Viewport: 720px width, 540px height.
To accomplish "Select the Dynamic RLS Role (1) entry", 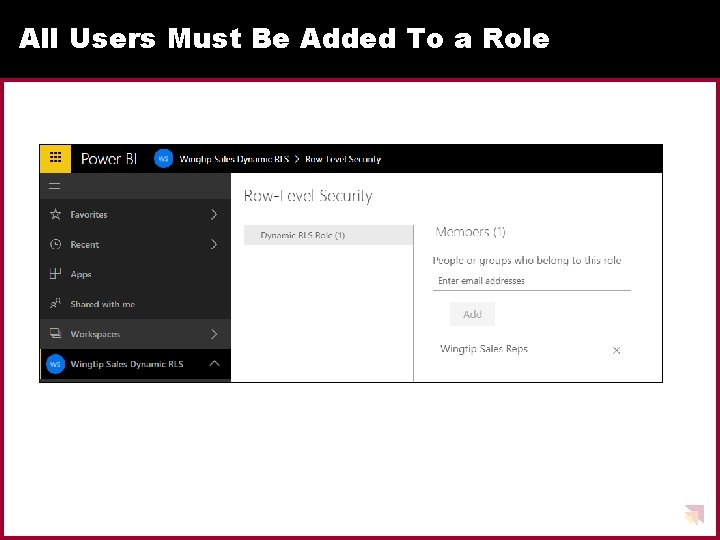I will pyautogui.click(x=328, y=235).
